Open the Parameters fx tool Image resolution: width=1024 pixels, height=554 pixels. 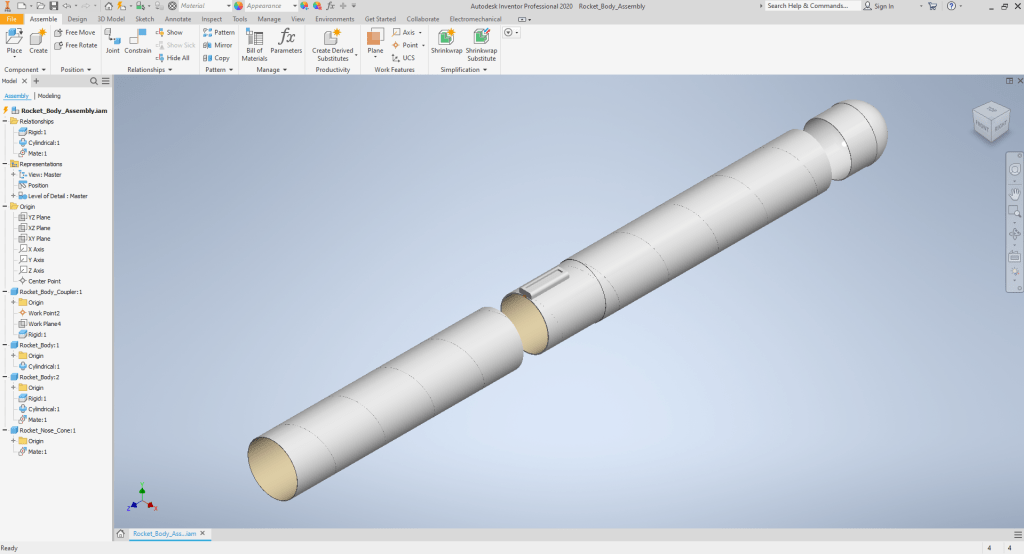point(286,41)
